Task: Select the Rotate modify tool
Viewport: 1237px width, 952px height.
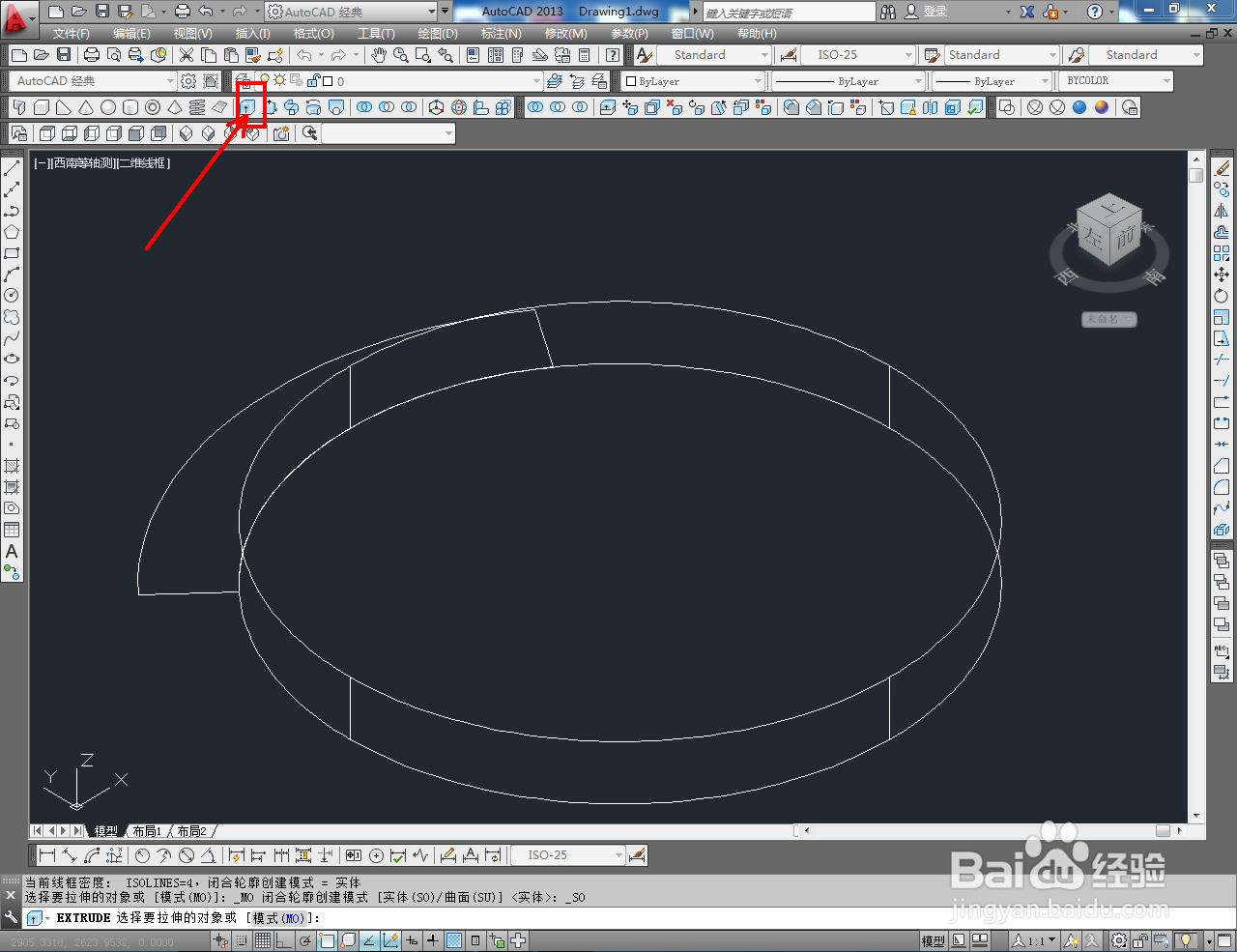Action: pyautogui.click(x=1222, y=296)
